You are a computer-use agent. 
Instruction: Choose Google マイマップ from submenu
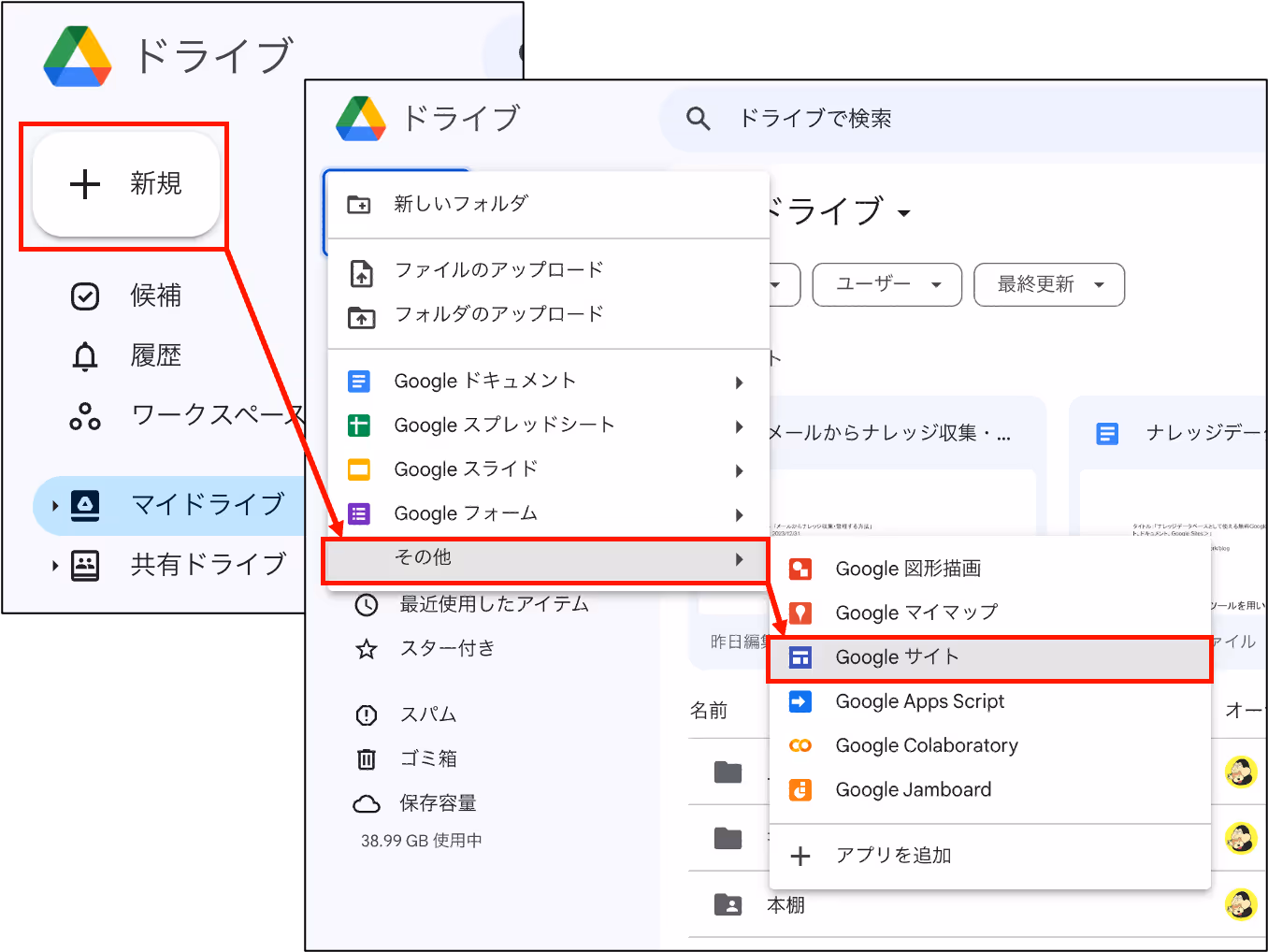[989, 613]
